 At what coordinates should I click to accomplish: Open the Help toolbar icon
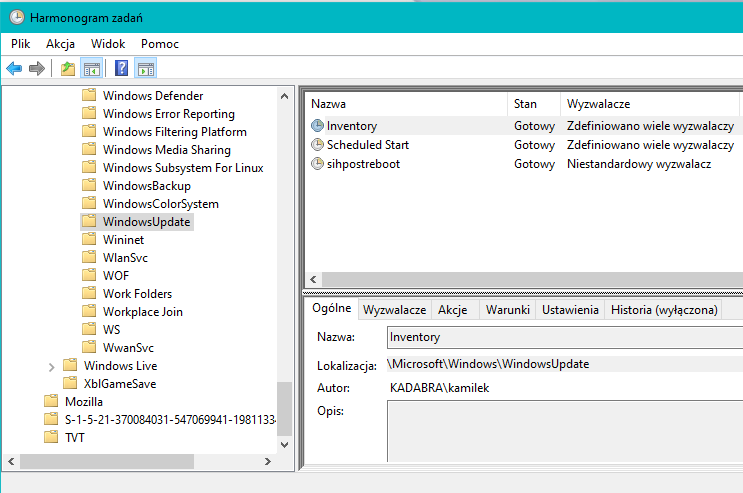[121, 69]
